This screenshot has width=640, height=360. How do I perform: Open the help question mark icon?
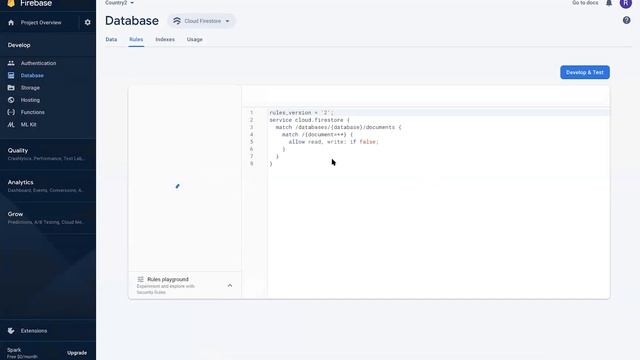[627, 20]
